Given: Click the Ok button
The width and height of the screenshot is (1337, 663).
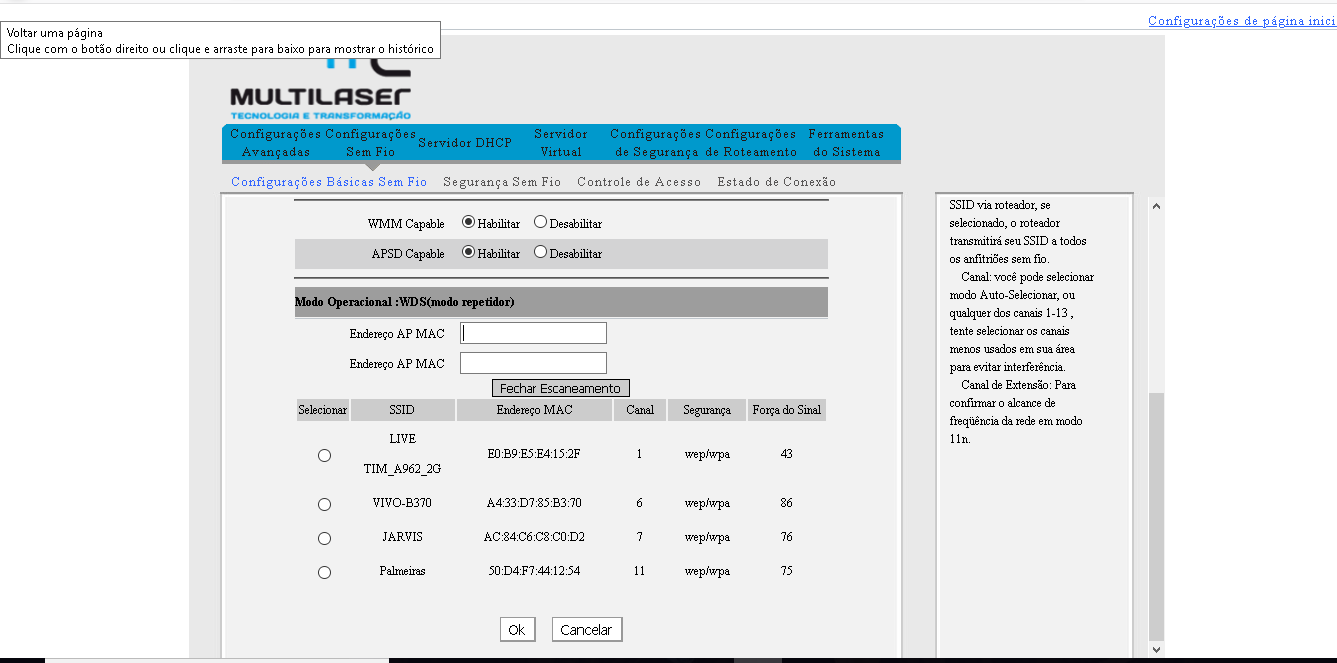Looking at the screenshot, I should coord(517,629).
